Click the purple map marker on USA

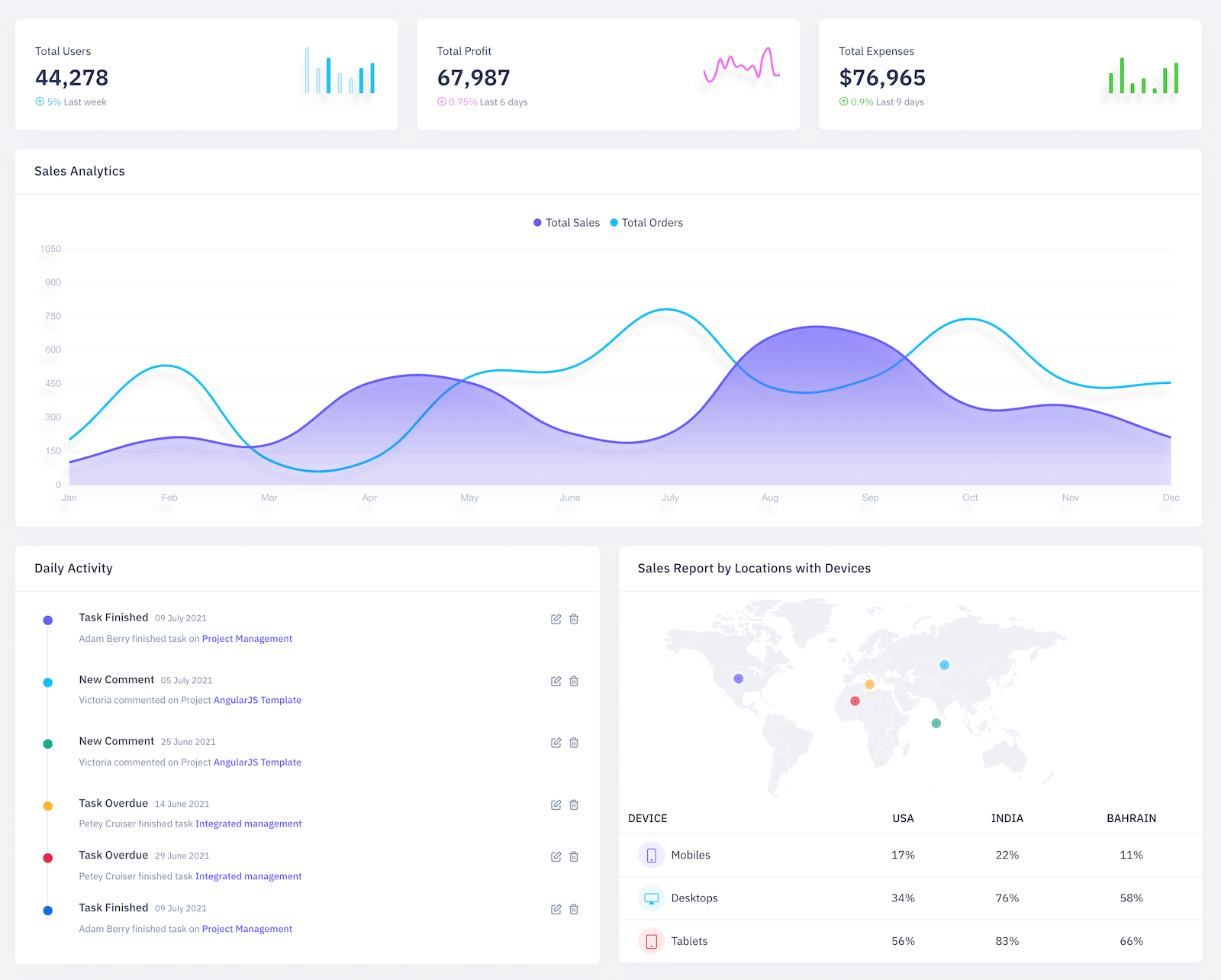tap(738, 679)
